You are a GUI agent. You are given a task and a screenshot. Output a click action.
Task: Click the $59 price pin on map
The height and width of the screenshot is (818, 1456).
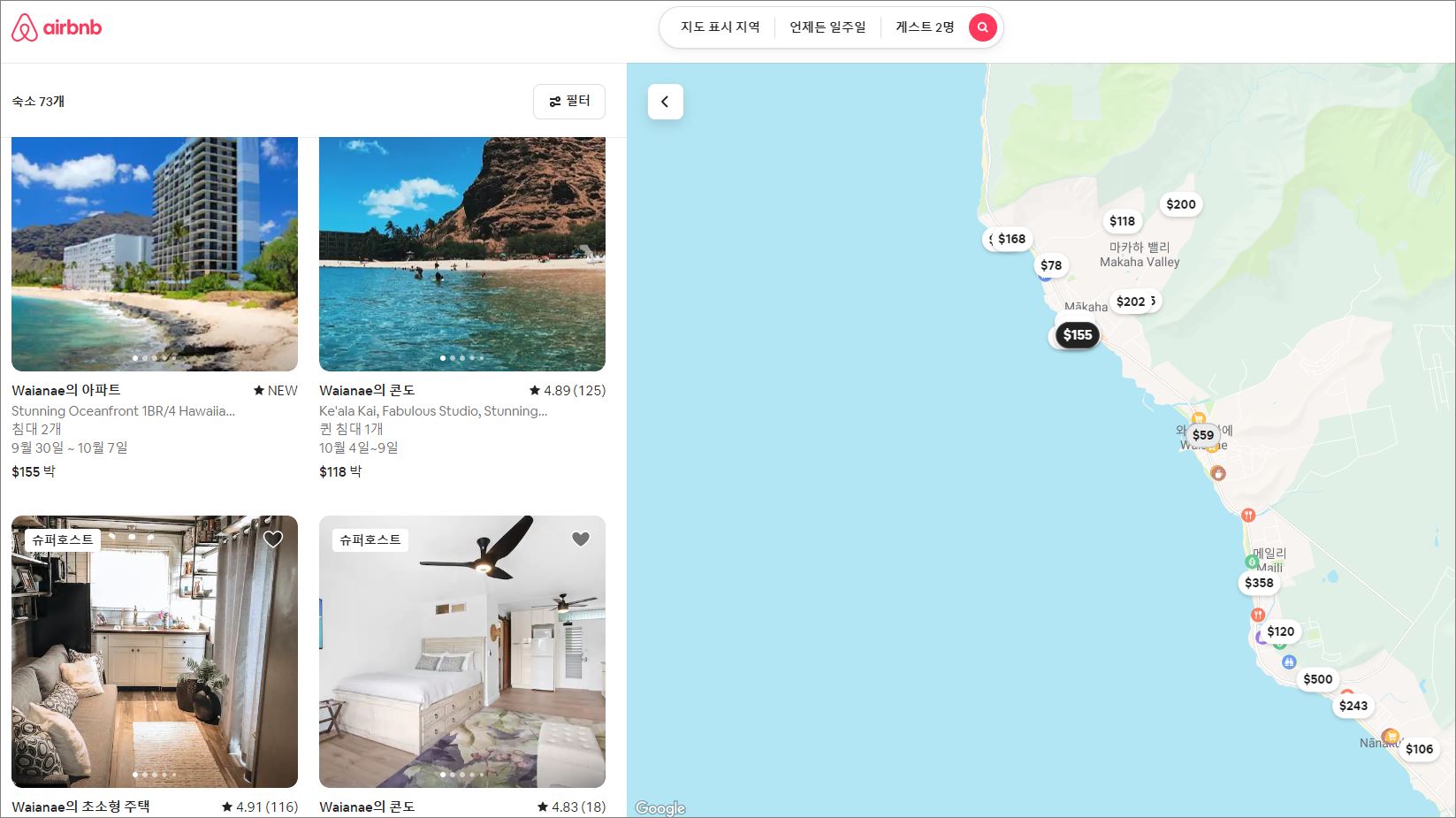[1202, 435]
